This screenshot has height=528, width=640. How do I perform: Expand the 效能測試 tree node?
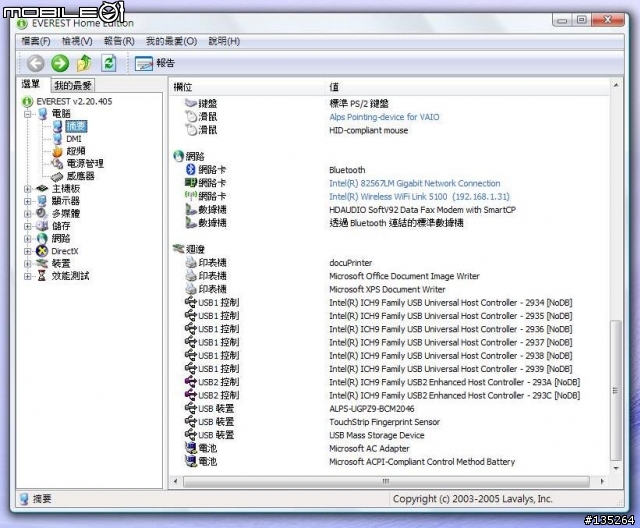tap(27, 276)
